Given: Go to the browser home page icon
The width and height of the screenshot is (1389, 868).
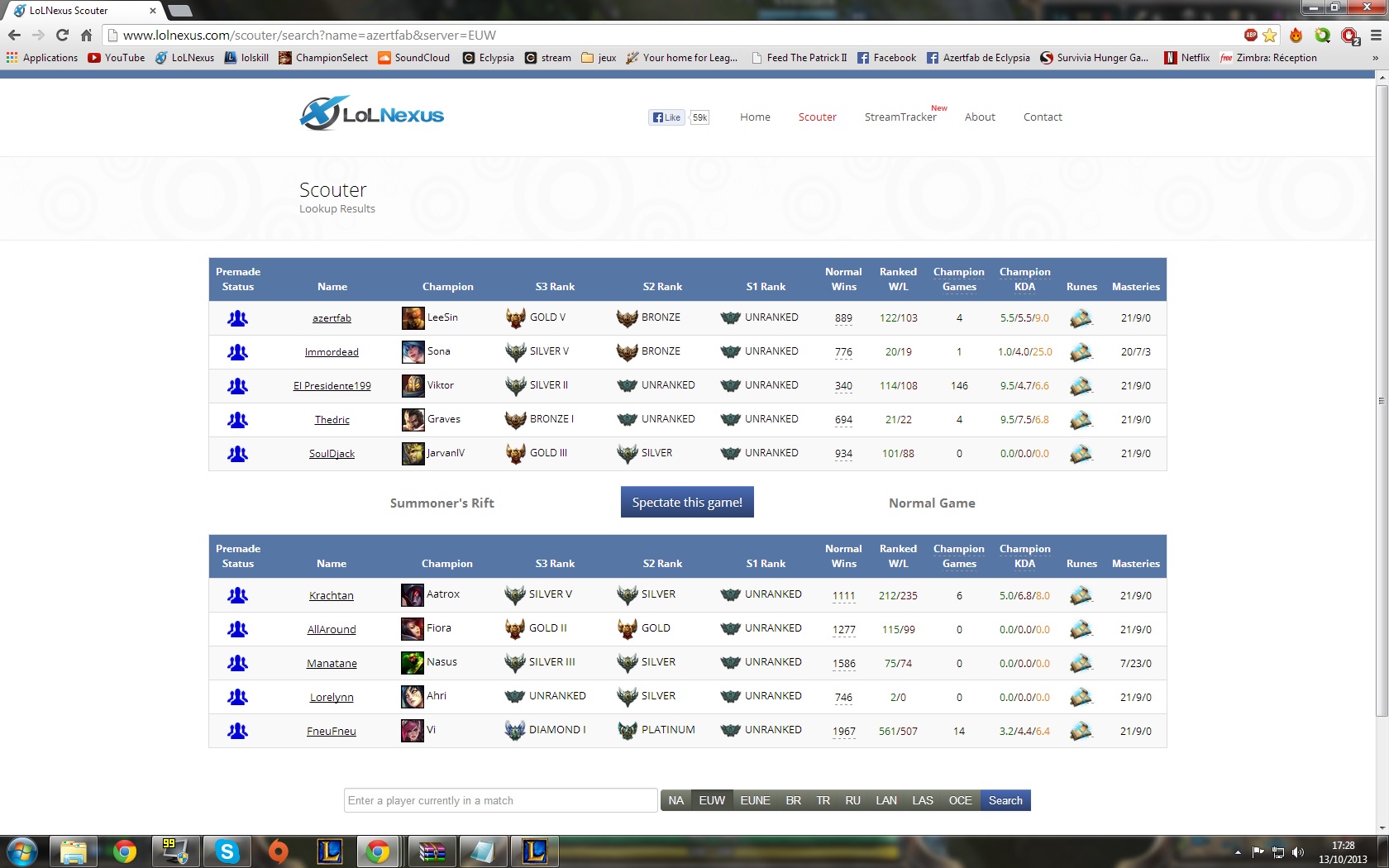Looking at the screenshot, I should click(86, 35).
